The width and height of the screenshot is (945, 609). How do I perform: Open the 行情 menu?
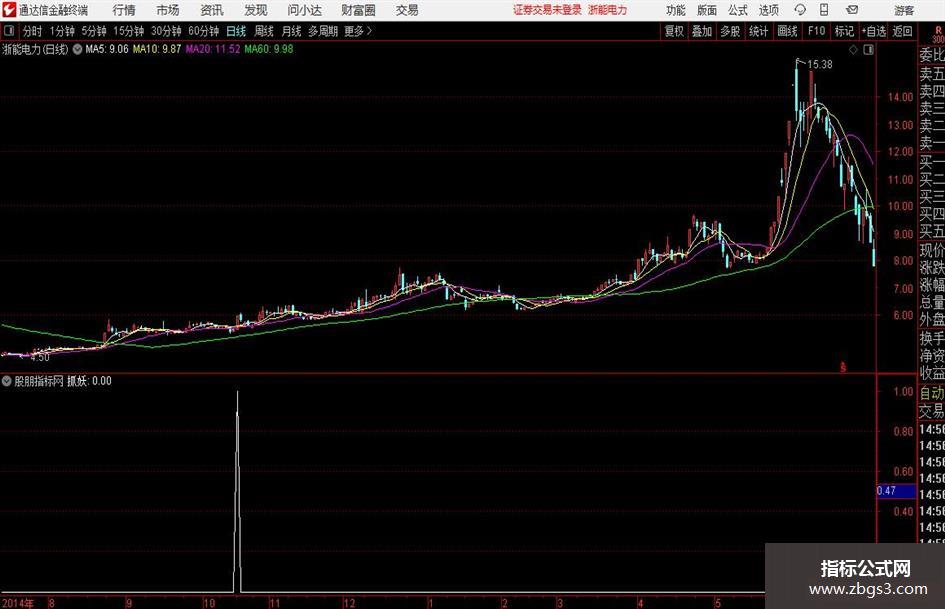124,10
